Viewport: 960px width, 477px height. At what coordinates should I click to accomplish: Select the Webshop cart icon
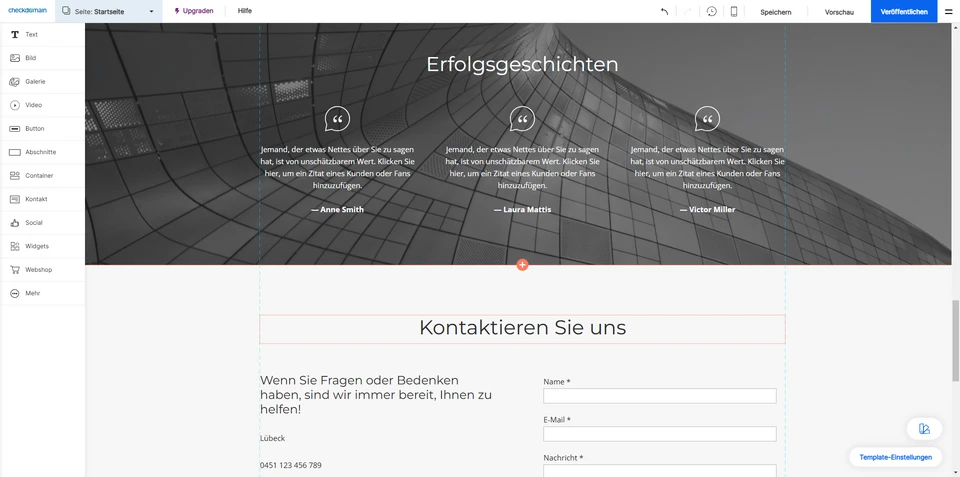(x=15, y=269)
